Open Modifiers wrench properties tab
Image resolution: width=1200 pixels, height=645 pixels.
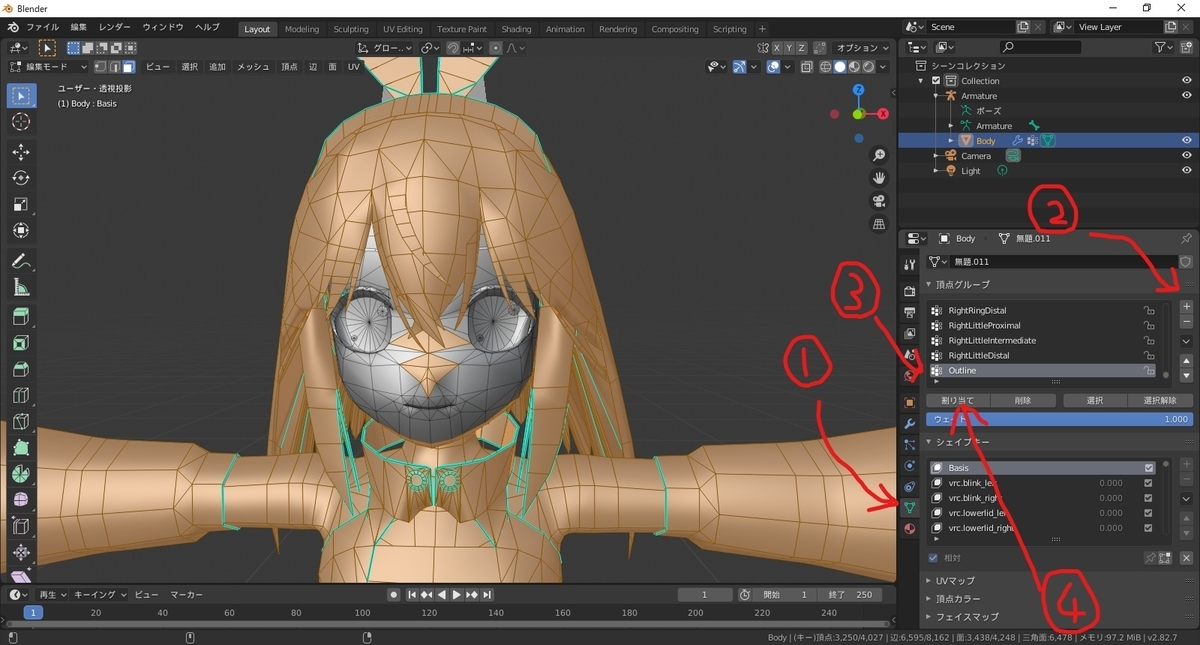(909, 424)
